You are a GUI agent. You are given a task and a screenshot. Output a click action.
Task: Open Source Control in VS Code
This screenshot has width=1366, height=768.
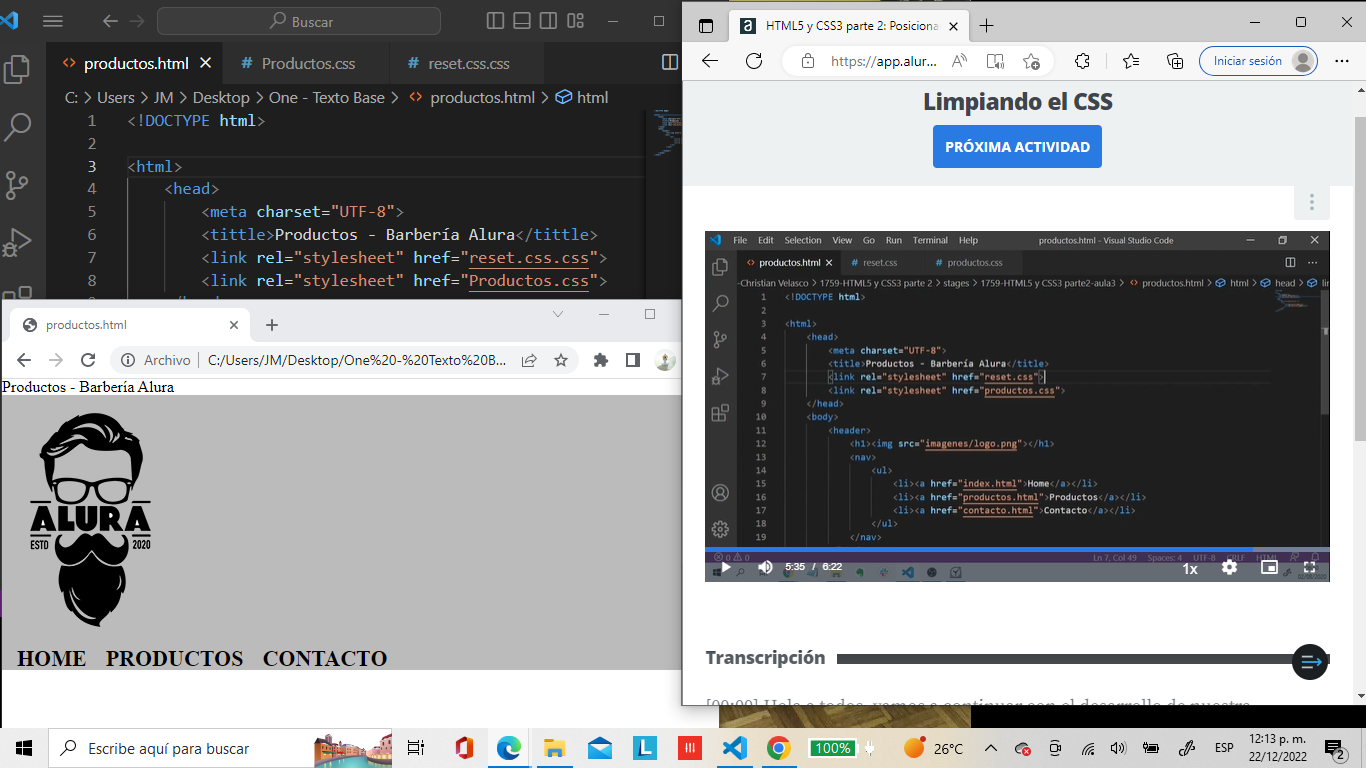point(17,185)
